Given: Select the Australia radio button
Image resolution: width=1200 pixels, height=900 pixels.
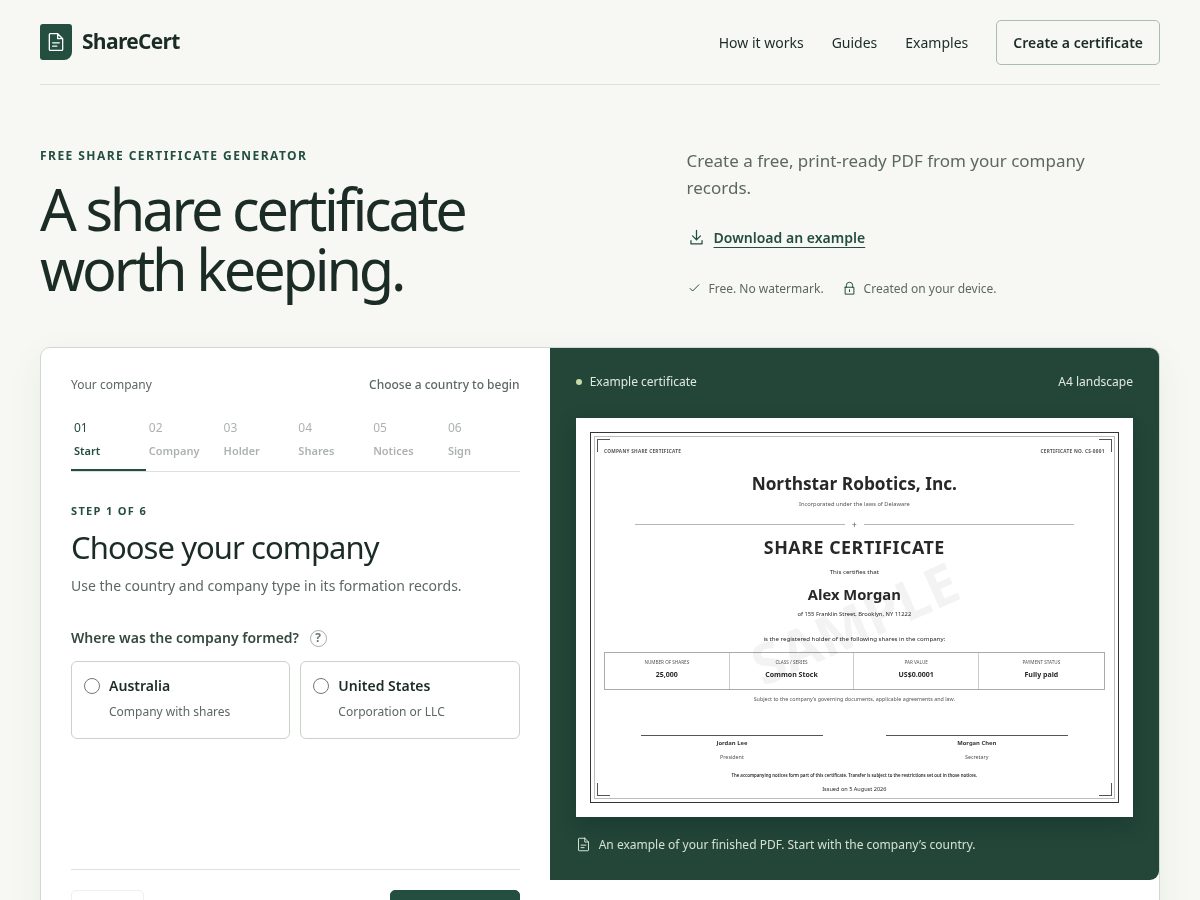Looking at the screenshot, I should click(x=92, y=686).
